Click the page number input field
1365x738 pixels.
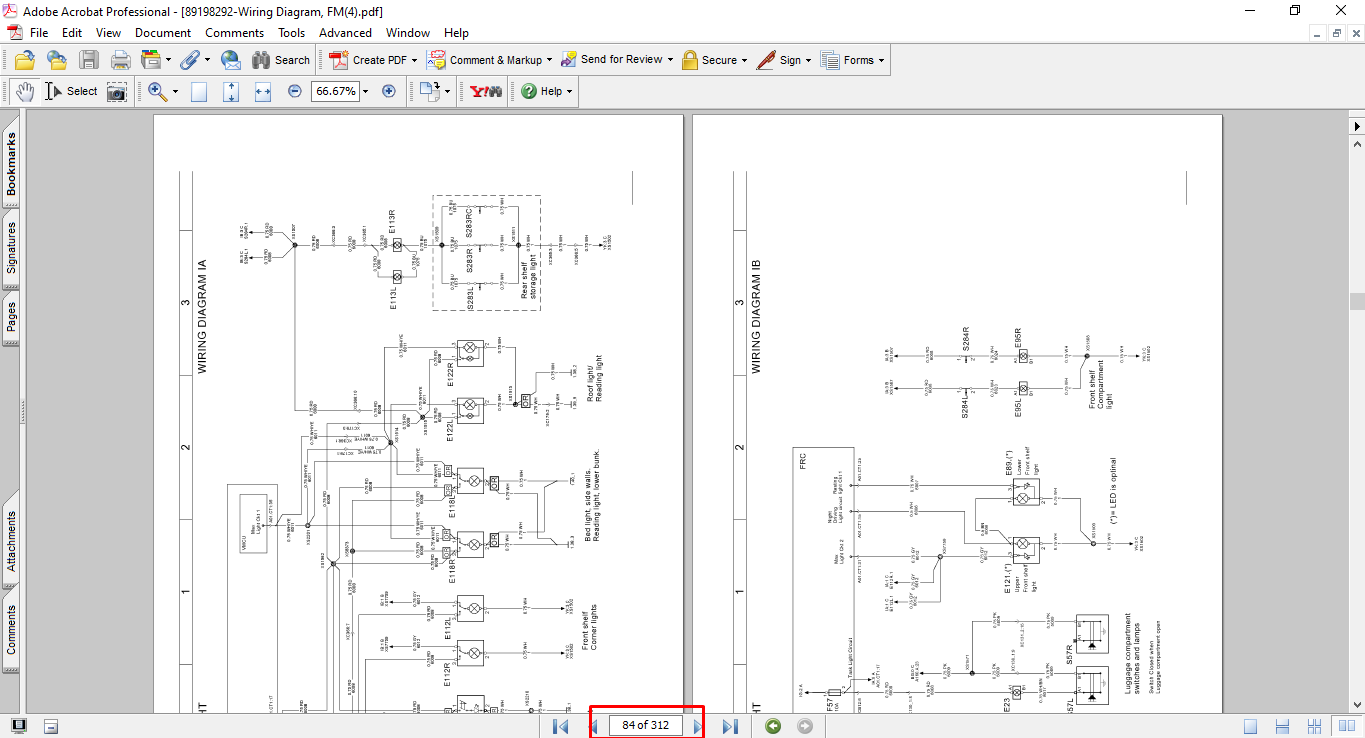click(645, 726)
